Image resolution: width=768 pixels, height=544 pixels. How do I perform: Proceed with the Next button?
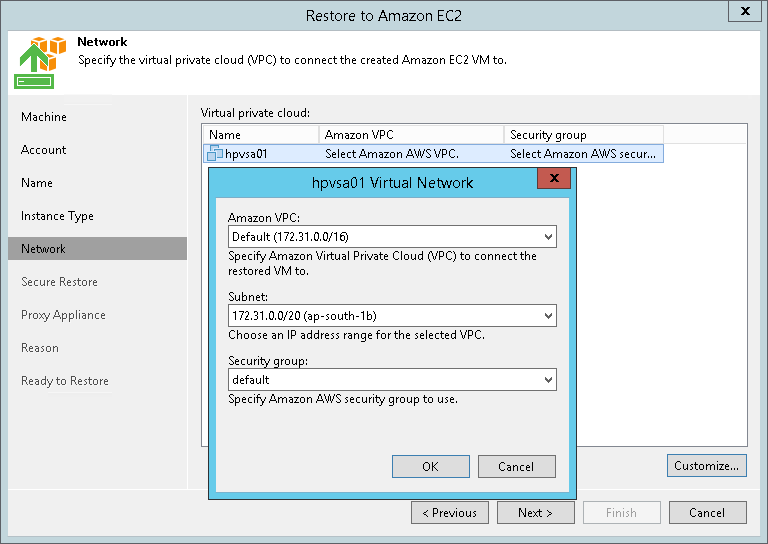point(536,513)
